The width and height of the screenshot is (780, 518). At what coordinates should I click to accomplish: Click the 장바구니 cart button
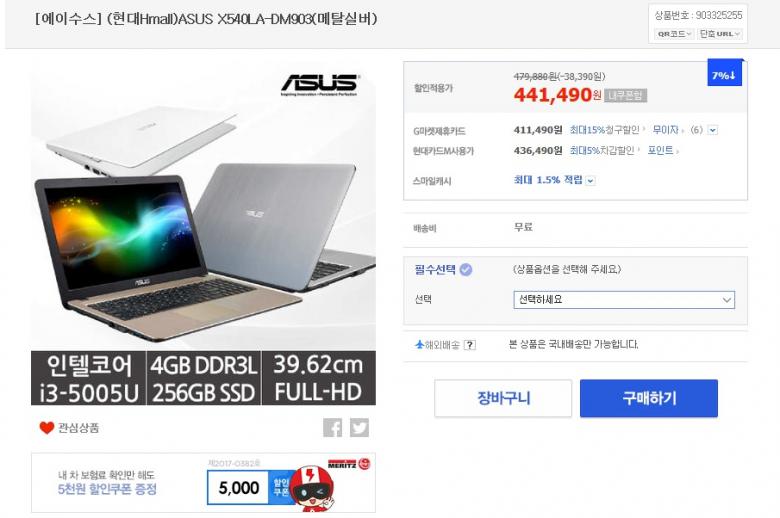point(503,398)
